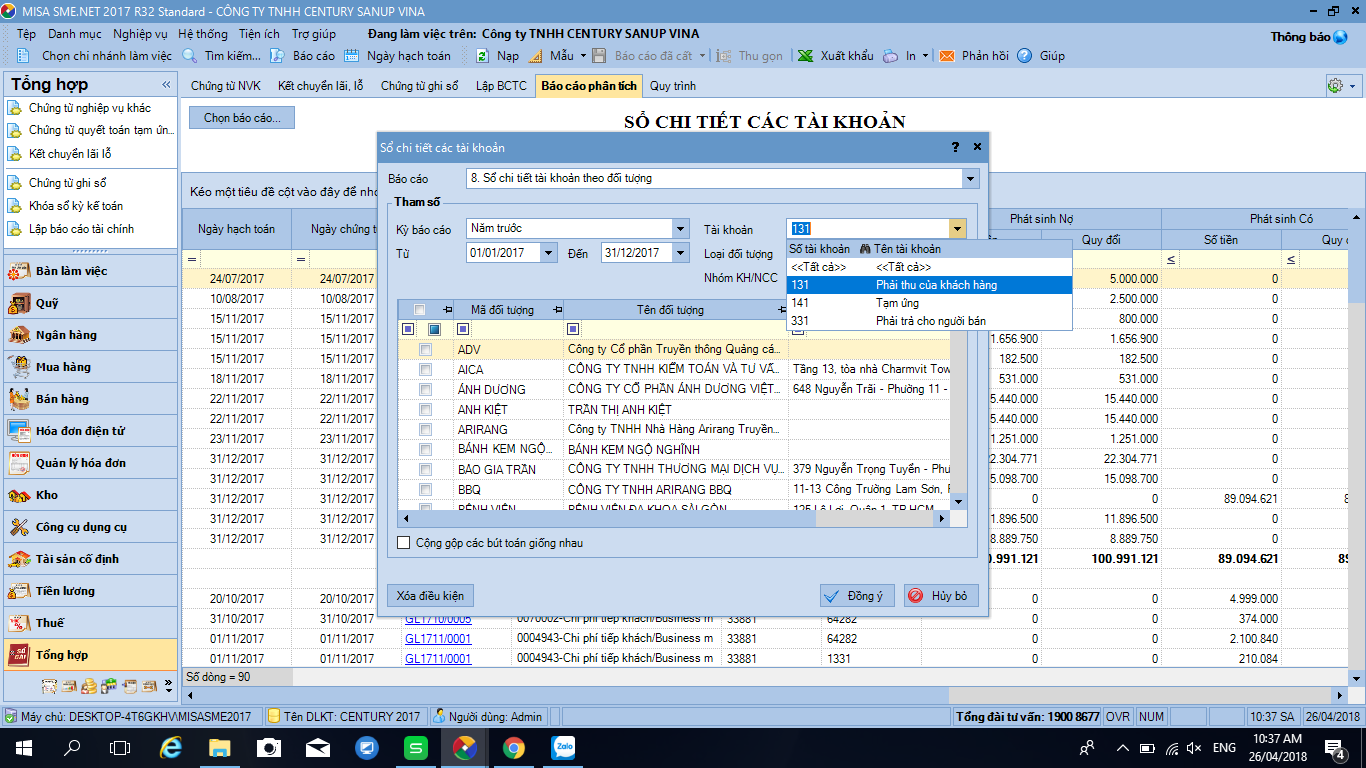
Task: Click the Tài khoản input field showing 131
Action: point(868,228)
